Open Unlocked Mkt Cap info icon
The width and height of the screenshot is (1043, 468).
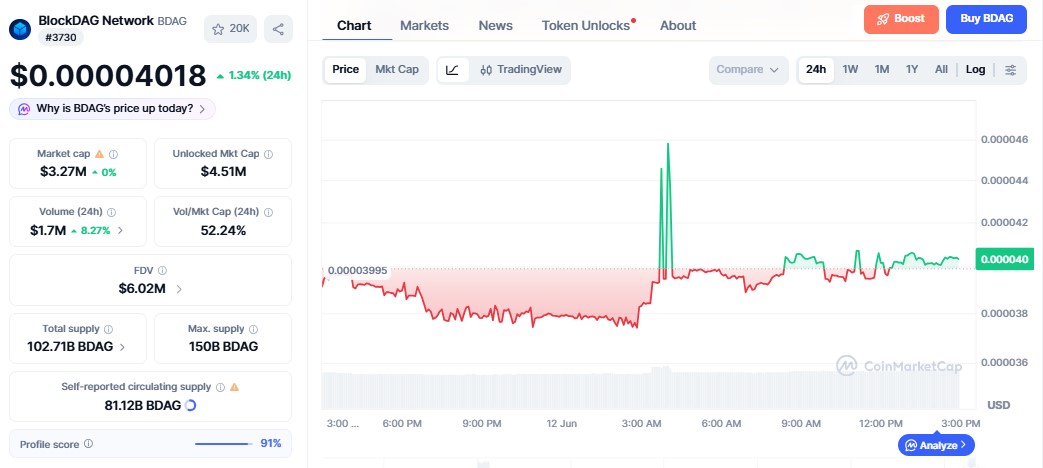click(x=268, y=154)
